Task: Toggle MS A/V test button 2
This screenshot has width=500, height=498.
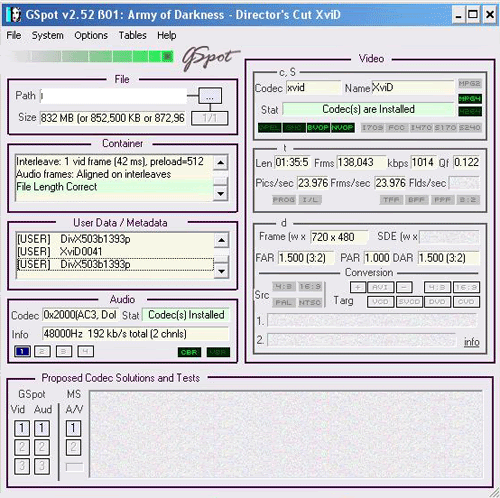Action: pyautogui.click(x=73, y=447)
